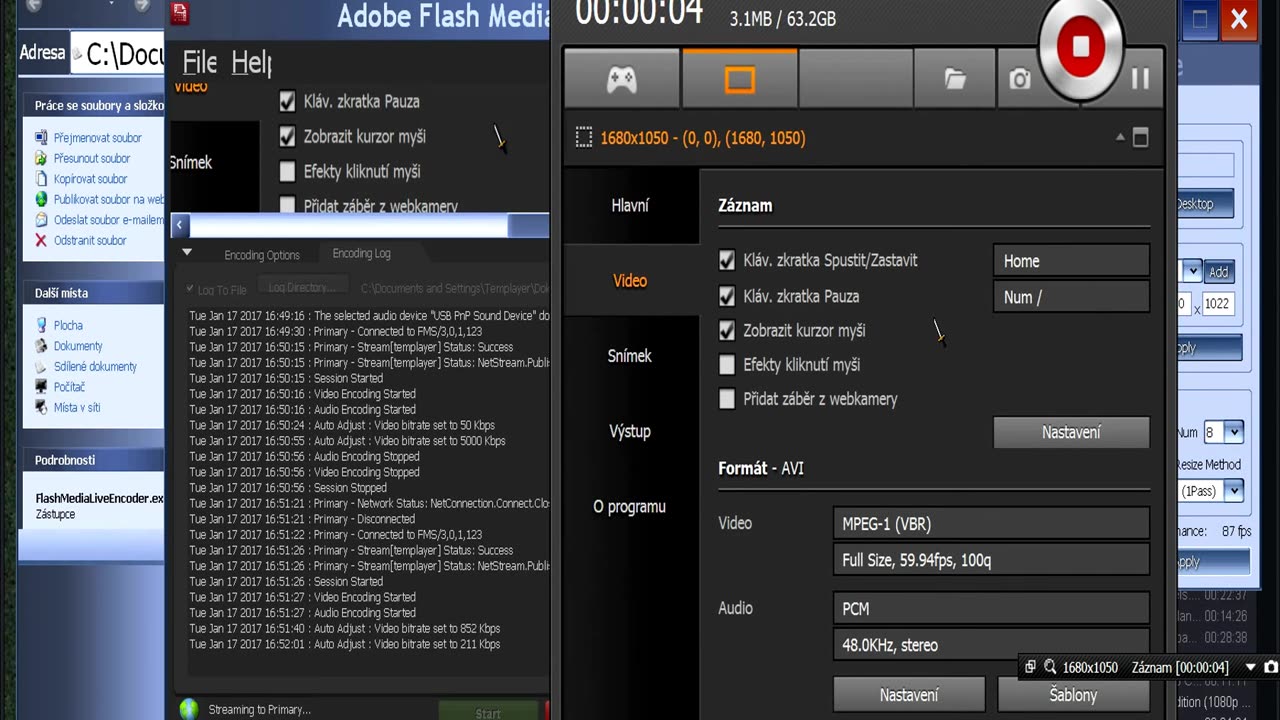Enable Efekty kliknutí myši in Bandicam Záznam section
The image size is (1280, 720).
(727, 365)
